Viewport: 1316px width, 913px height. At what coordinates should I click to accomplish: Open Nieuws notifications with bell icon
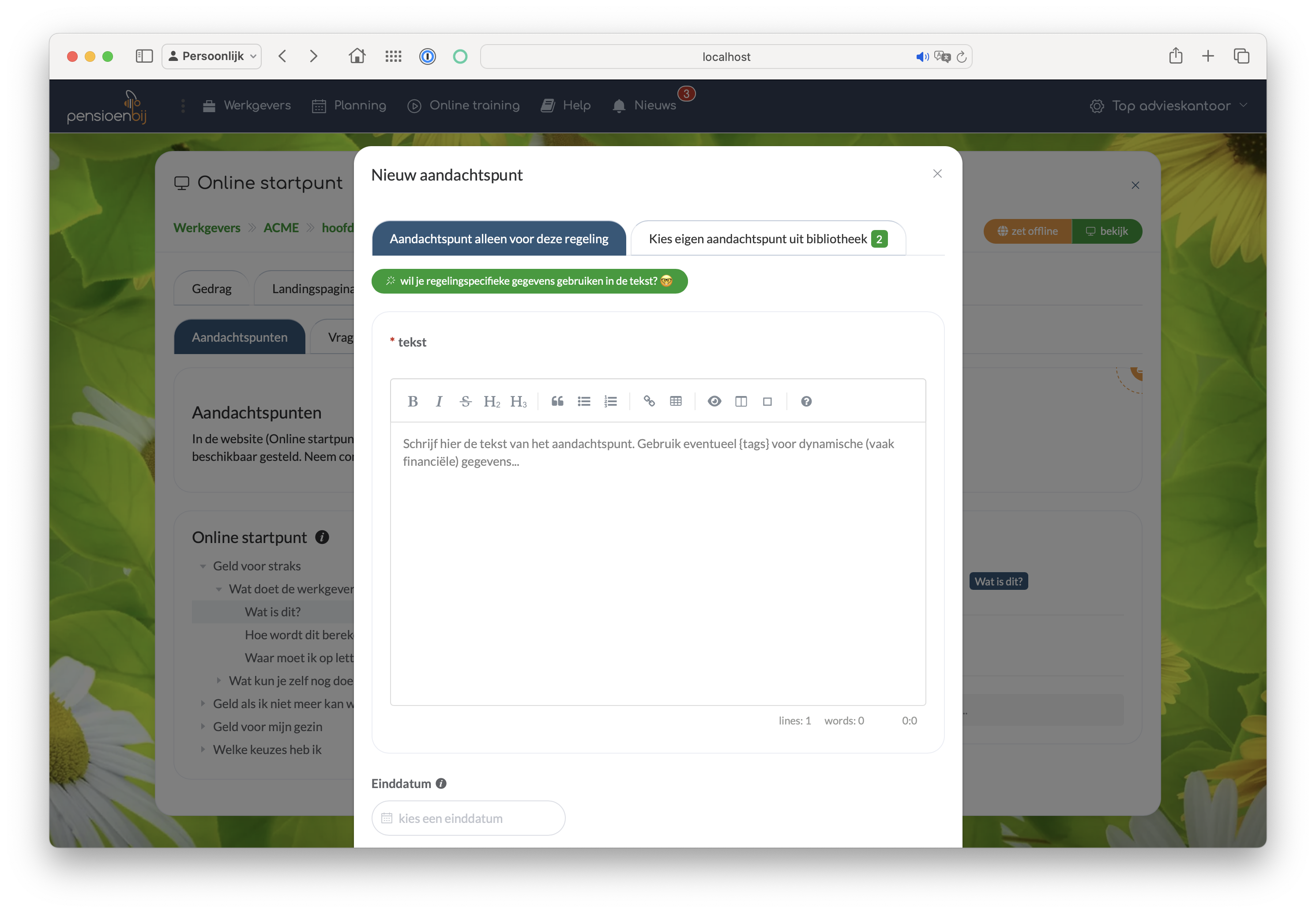pos(644,106)
